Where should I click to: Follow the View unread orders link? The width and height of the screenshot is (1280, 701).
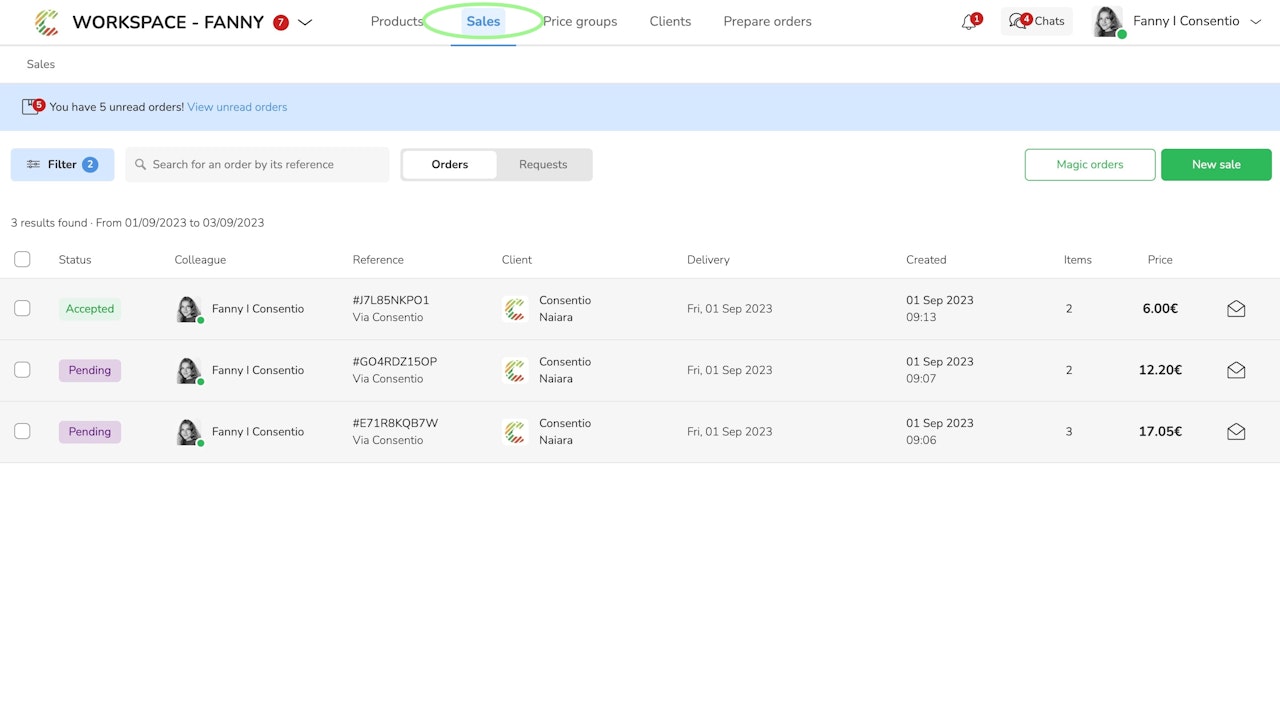237,107
